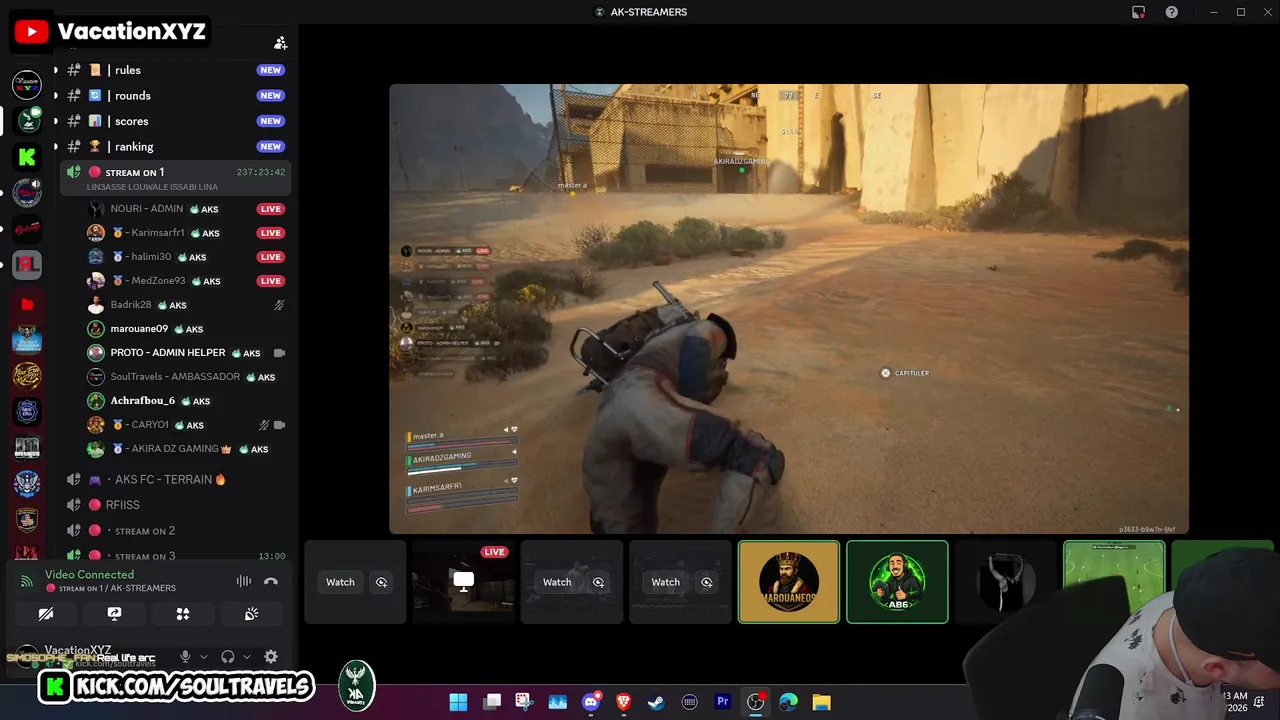Screen dimensions: 1280x720
Task: Open microphone input device dropdown
Action: pos(203,657)
